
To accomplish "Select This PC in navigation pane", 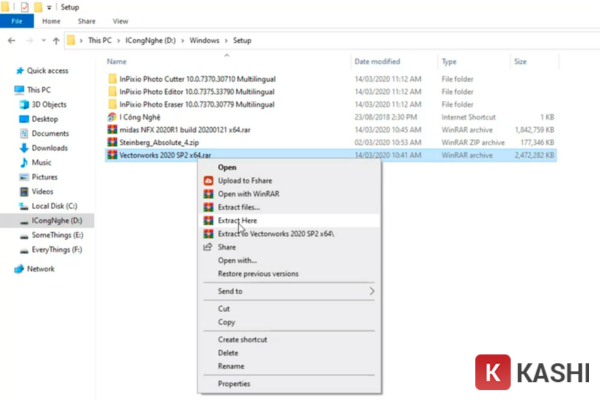I will coord(39,90).
